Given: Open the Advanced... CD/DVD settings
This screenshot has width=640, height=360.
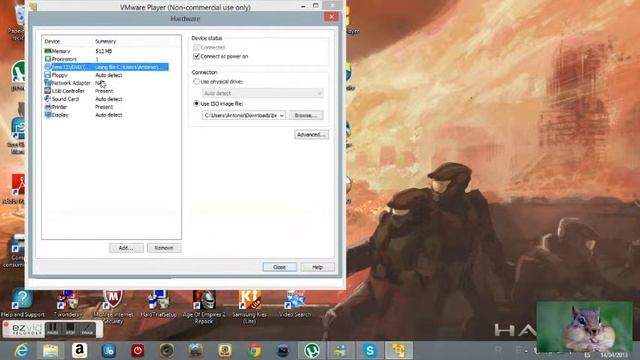Looking at the screenshot, I should pos(311,134).
